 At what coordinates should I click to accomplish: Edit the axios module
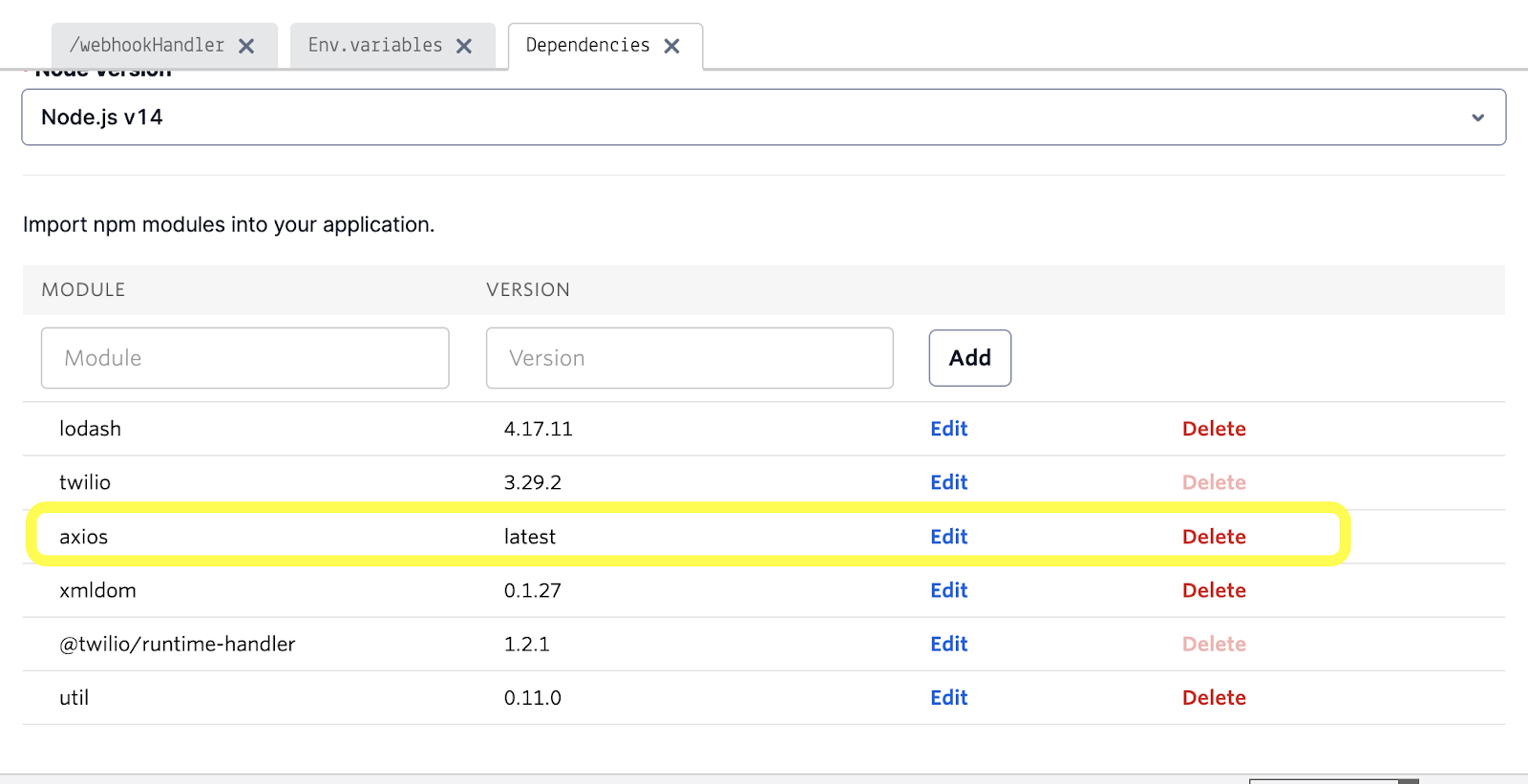[949, 537]
